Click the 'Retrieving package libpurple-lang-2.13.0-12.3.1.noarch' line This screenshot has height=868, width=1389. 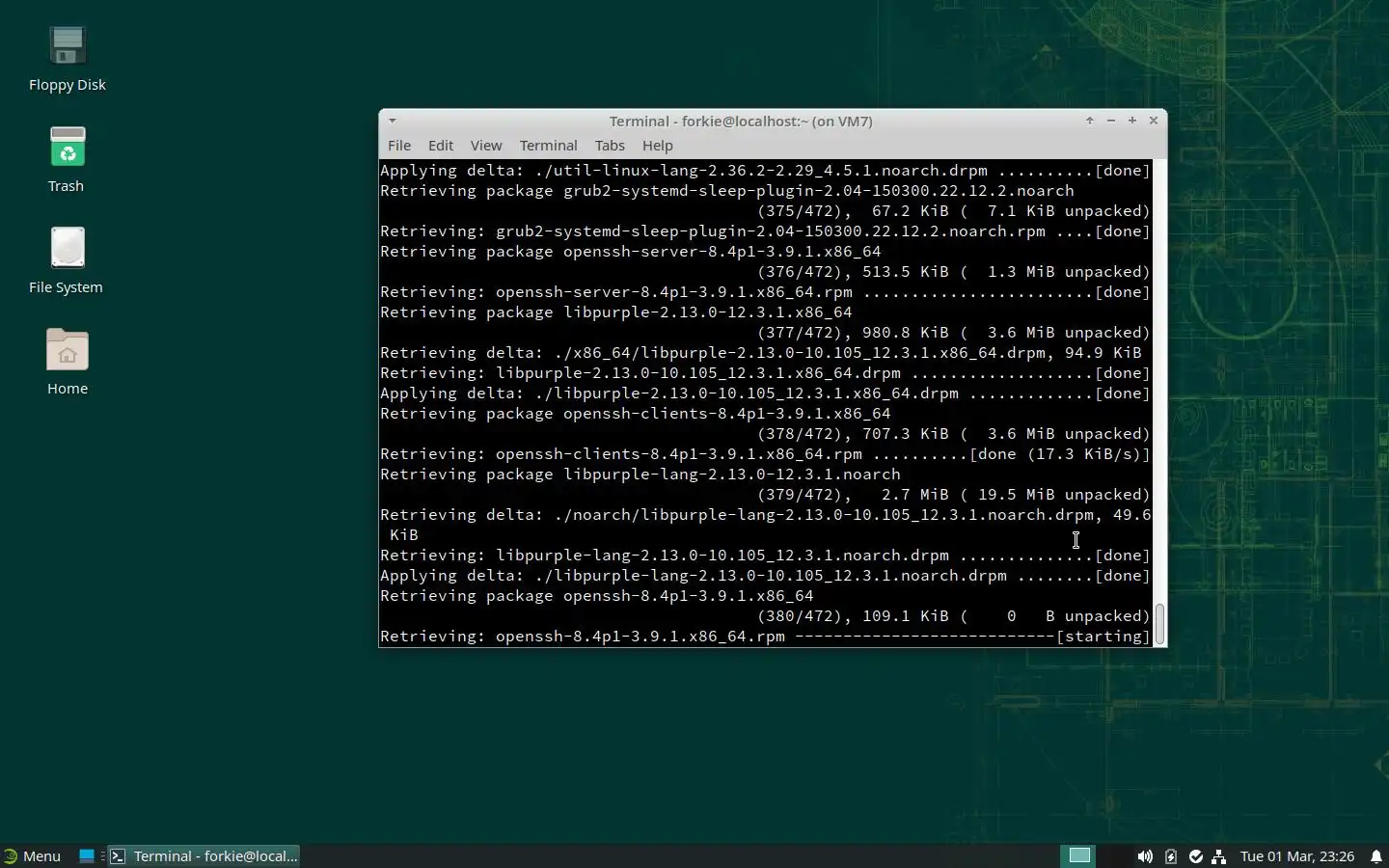(x=640, y=475)
